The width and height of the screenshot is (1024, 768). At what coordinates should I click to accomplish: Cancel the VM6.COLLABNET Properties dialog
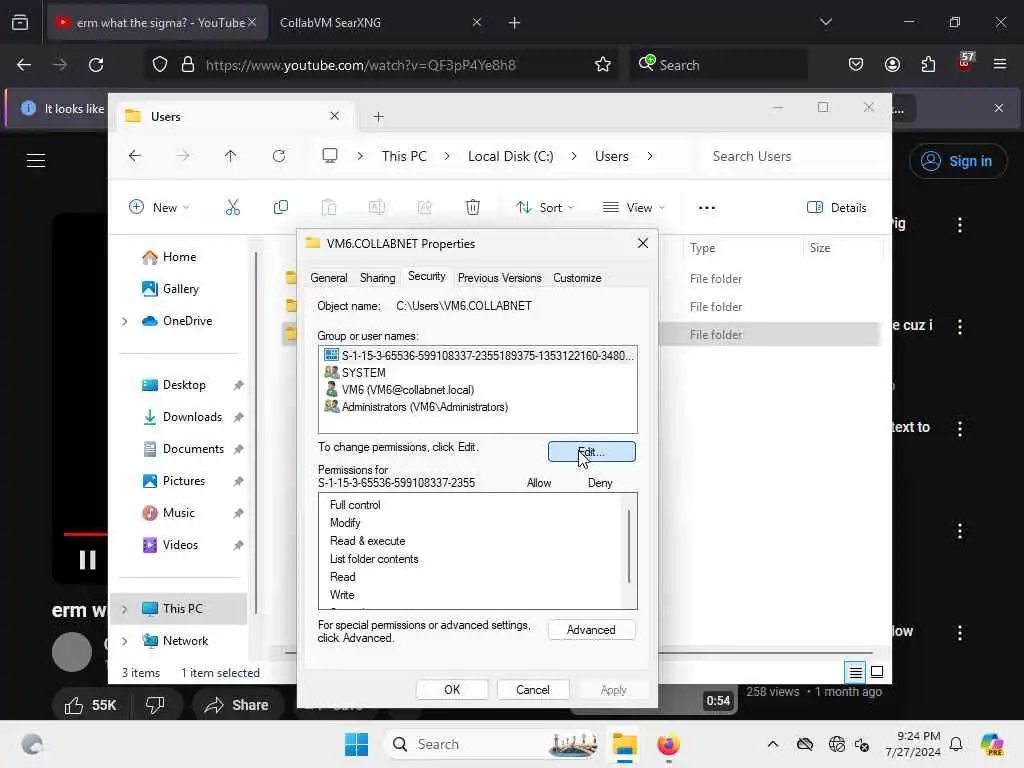533,690
